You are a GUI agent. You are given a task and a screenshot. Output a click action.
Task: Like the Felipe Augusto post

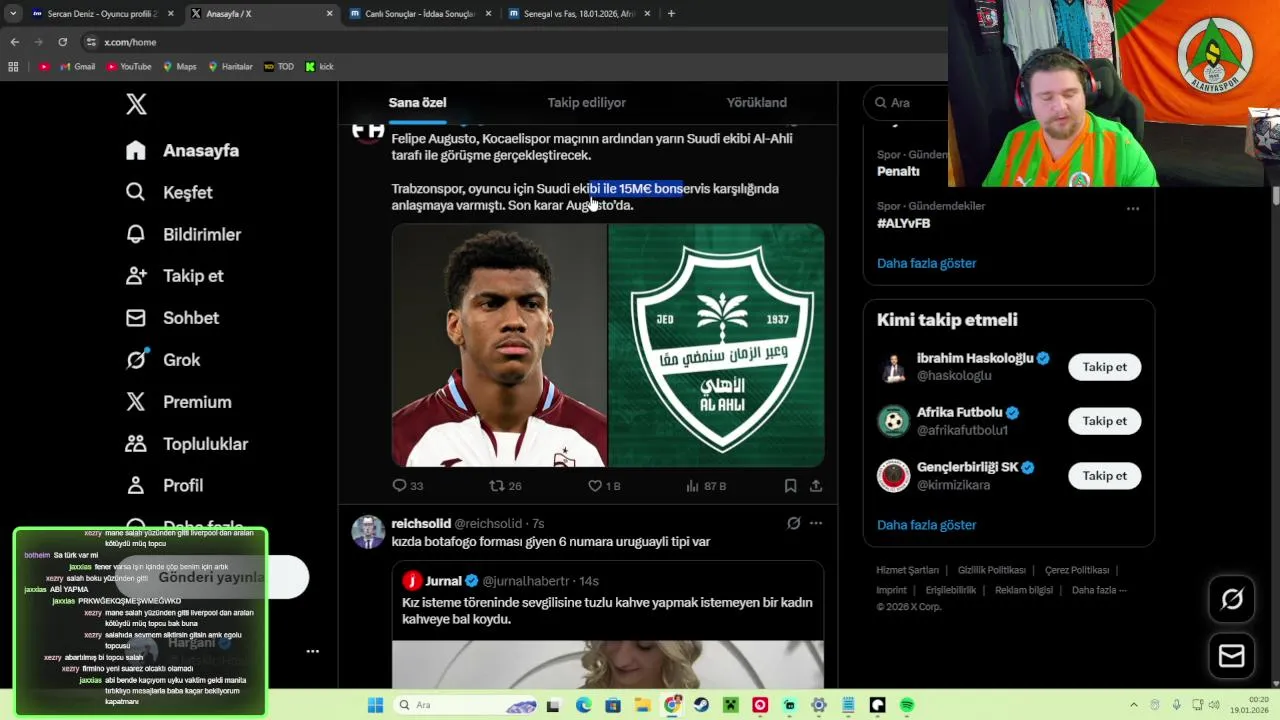(x=604, y=486)
